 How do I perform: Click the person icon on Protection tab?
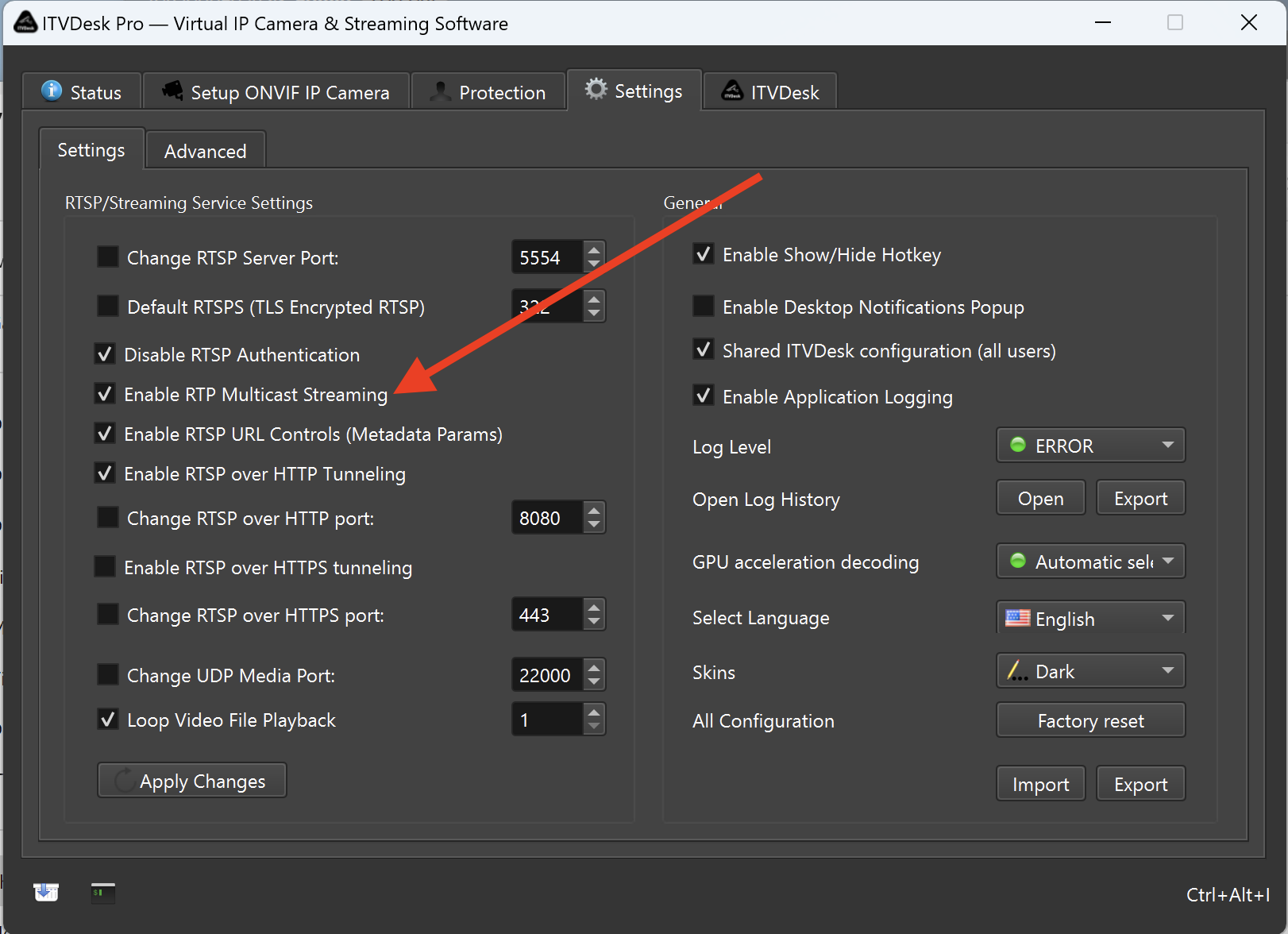pos(440,92)
